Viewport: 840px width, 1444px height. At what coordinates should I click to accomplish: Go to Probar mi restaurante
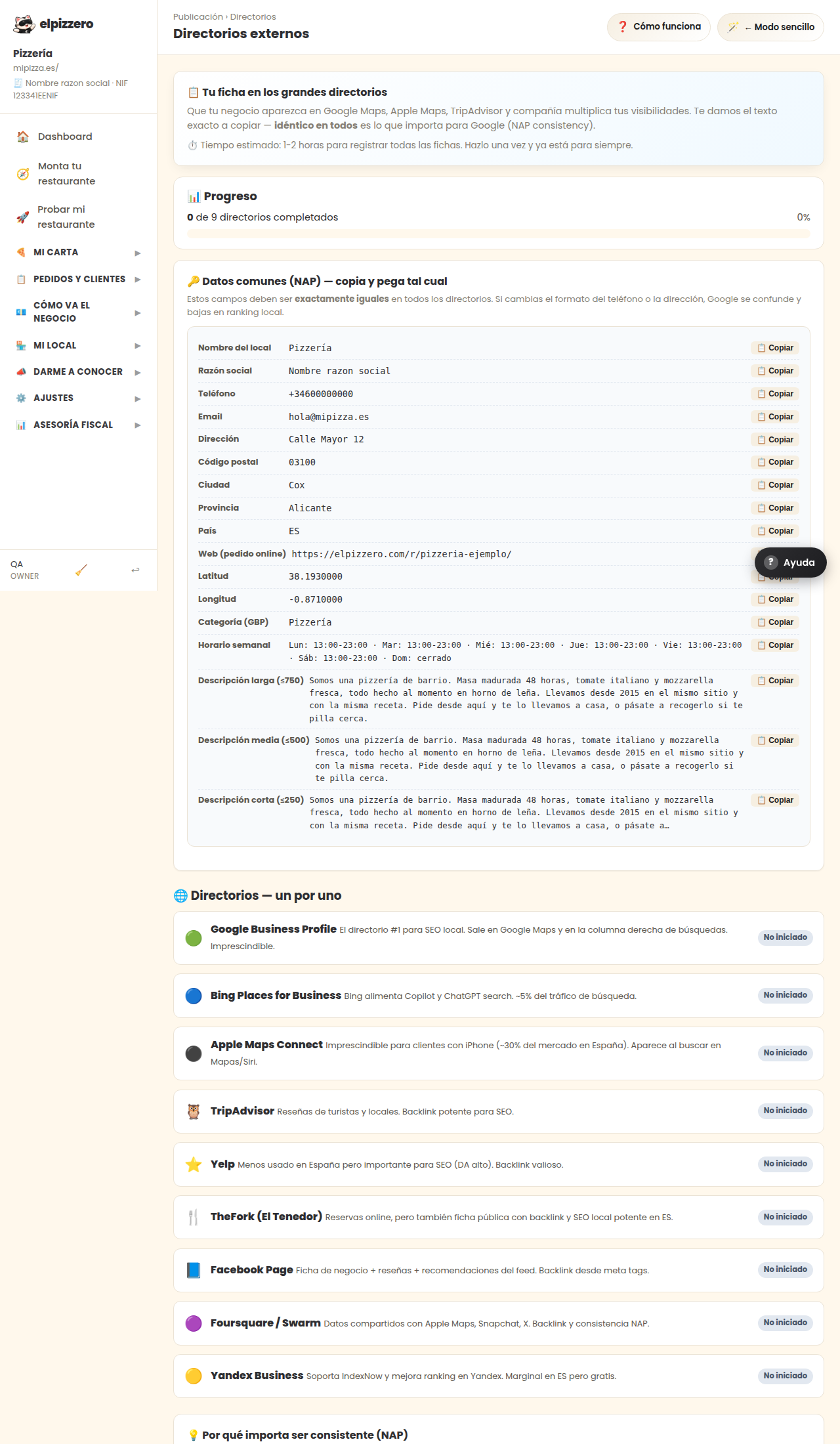click(x=79, y=217)
